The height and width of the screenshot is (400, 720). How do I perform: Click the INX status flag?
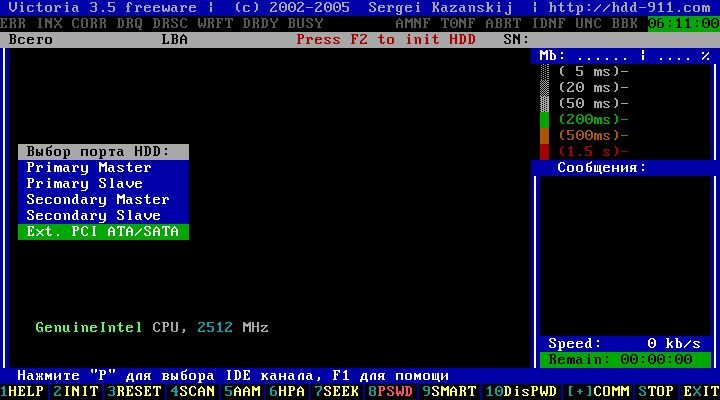tap(49, 23)
